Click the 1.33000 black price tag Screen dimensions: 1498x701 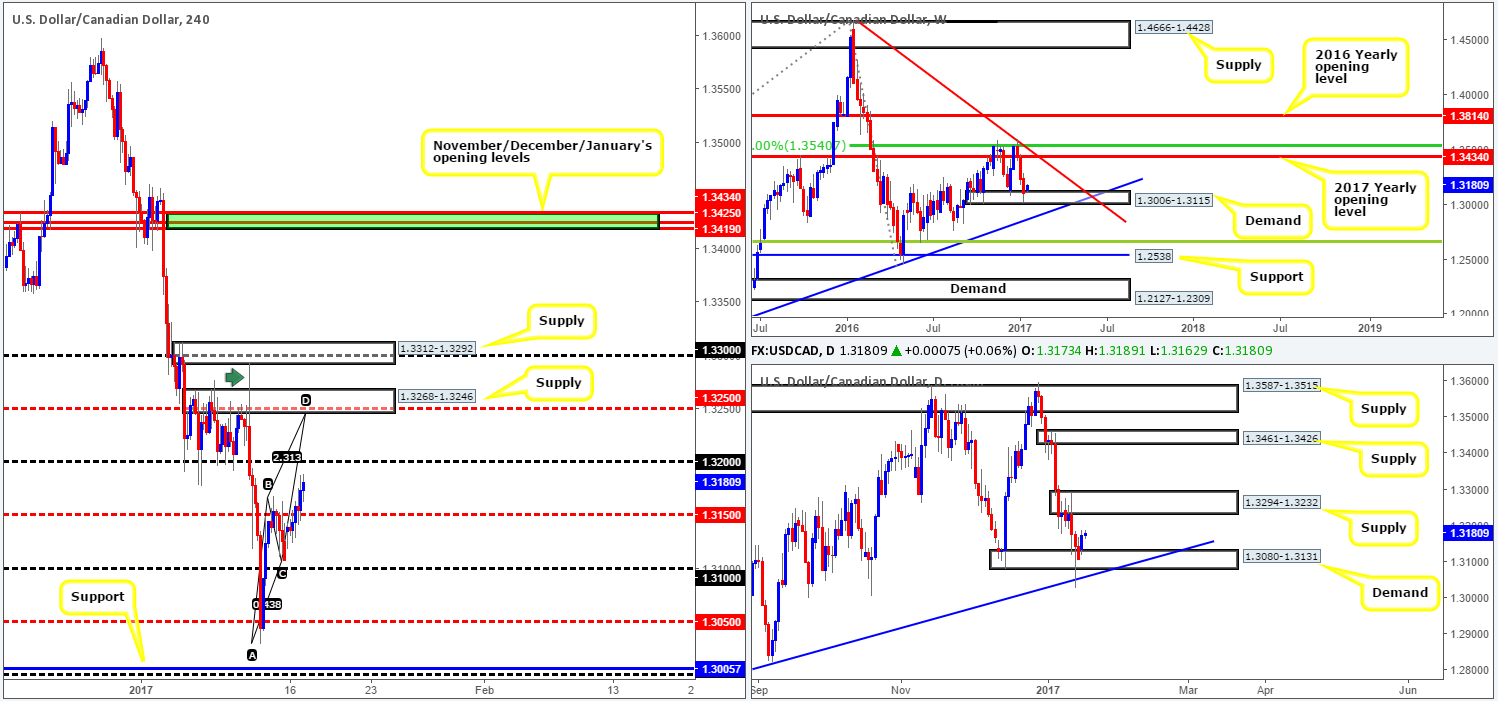722,352
